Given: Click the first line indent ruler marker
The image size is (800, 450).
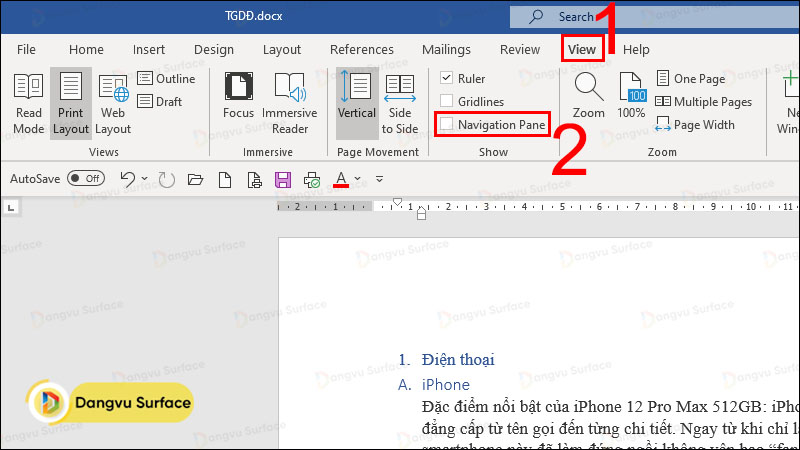Looking at the screenshot, I should click(397, 202).
